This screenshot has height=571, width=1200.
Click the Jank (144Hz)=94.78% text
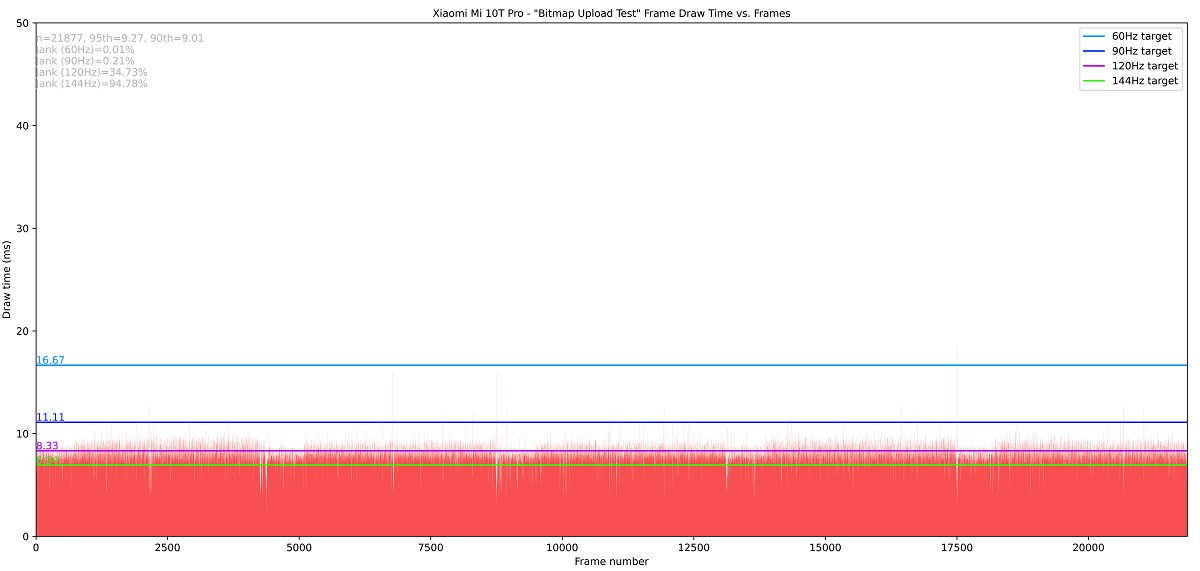tap(92, 84)
